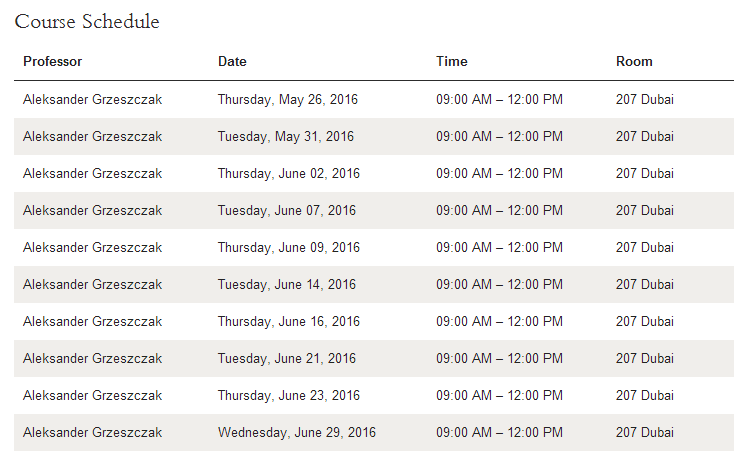
Task: Click the Tuesday, May 31, 2016 date cell
Action: [x=286, y=137]
